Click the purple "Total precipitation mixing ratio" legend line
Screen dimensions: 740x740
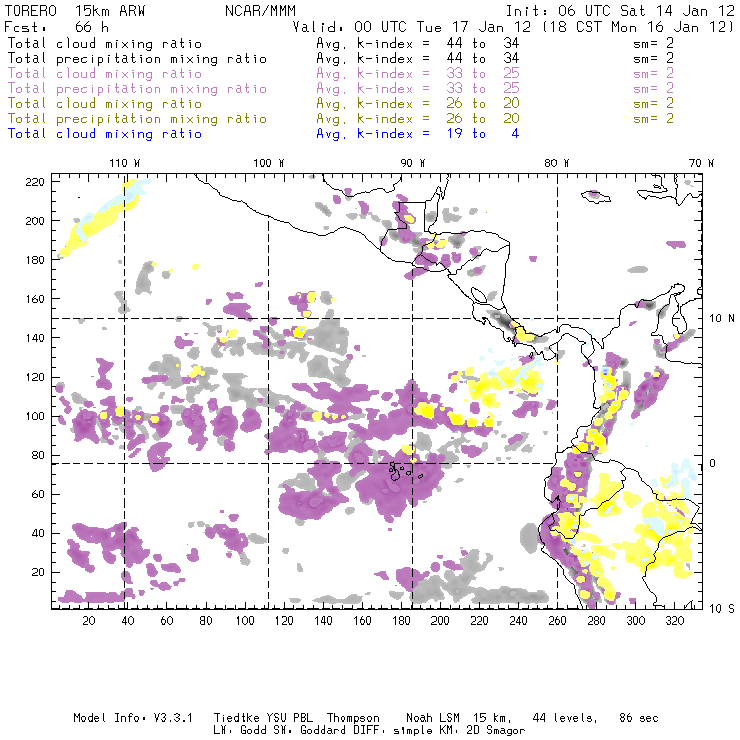[137, 89]
